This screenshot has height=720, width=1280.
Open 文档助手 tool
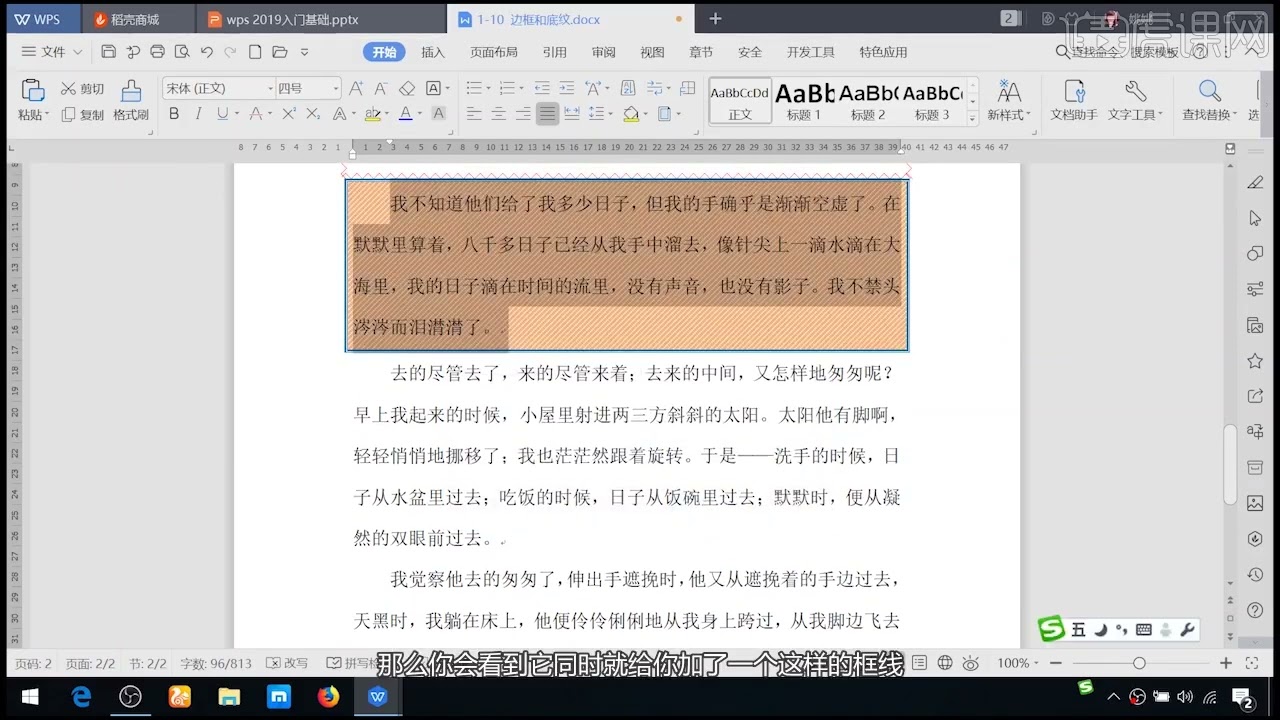[1074, 101]
